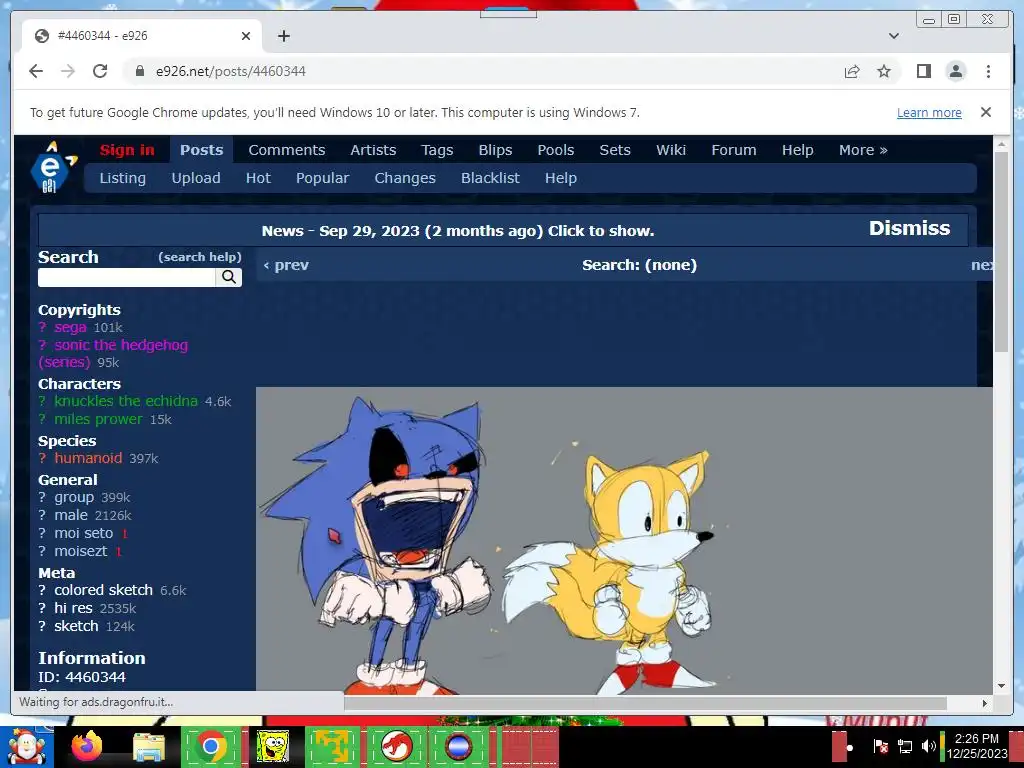This screenshot has width=1024, height=768.
Task: Open the yellow arrows app in taskbar
Action: coord(334,746)
